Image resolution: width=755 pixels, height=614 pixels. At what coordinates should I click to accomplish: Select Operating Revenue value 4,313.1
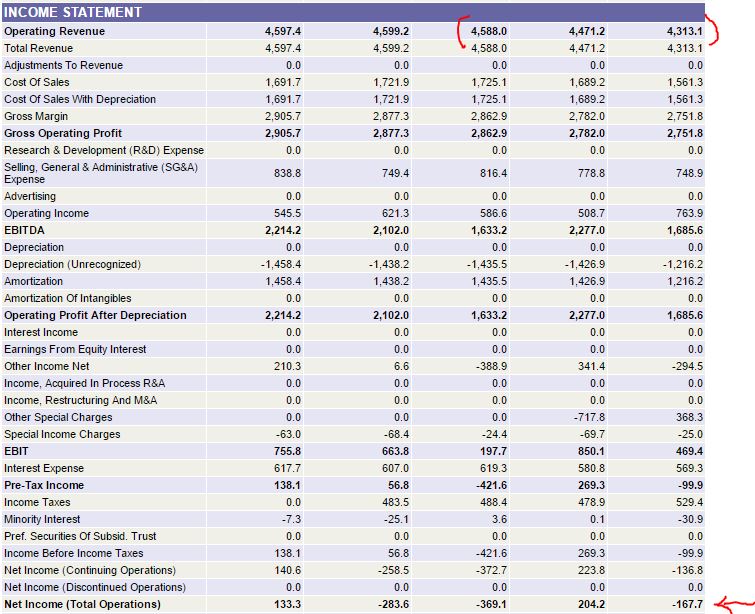tap(684, 31)
